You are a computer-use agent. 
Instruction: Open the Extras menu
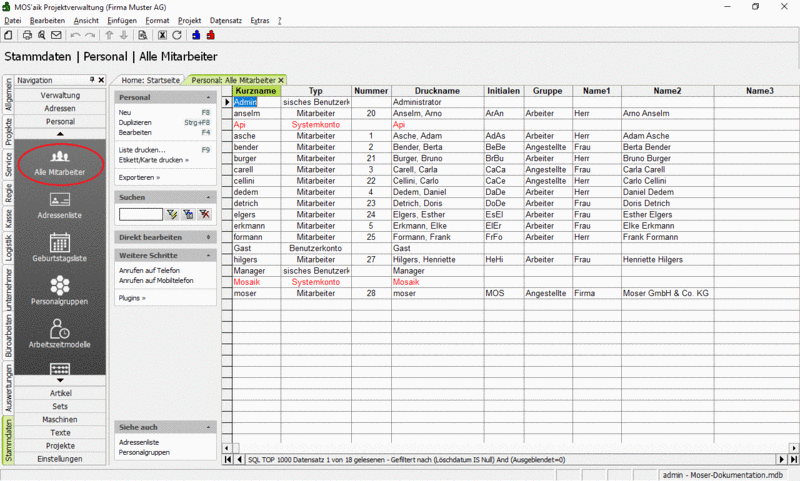pos(260,20)
